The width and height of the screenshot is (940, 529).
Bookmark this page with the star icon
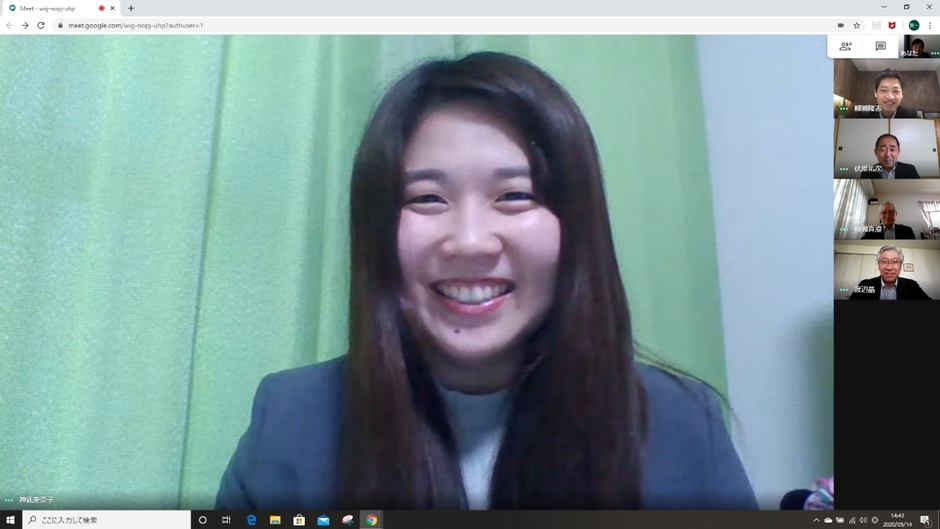click(x=857, y=25)
